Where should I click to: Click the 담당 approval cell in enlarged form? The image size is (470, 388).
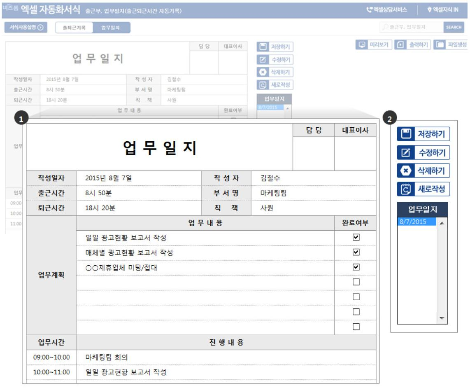tap(313, 153)
